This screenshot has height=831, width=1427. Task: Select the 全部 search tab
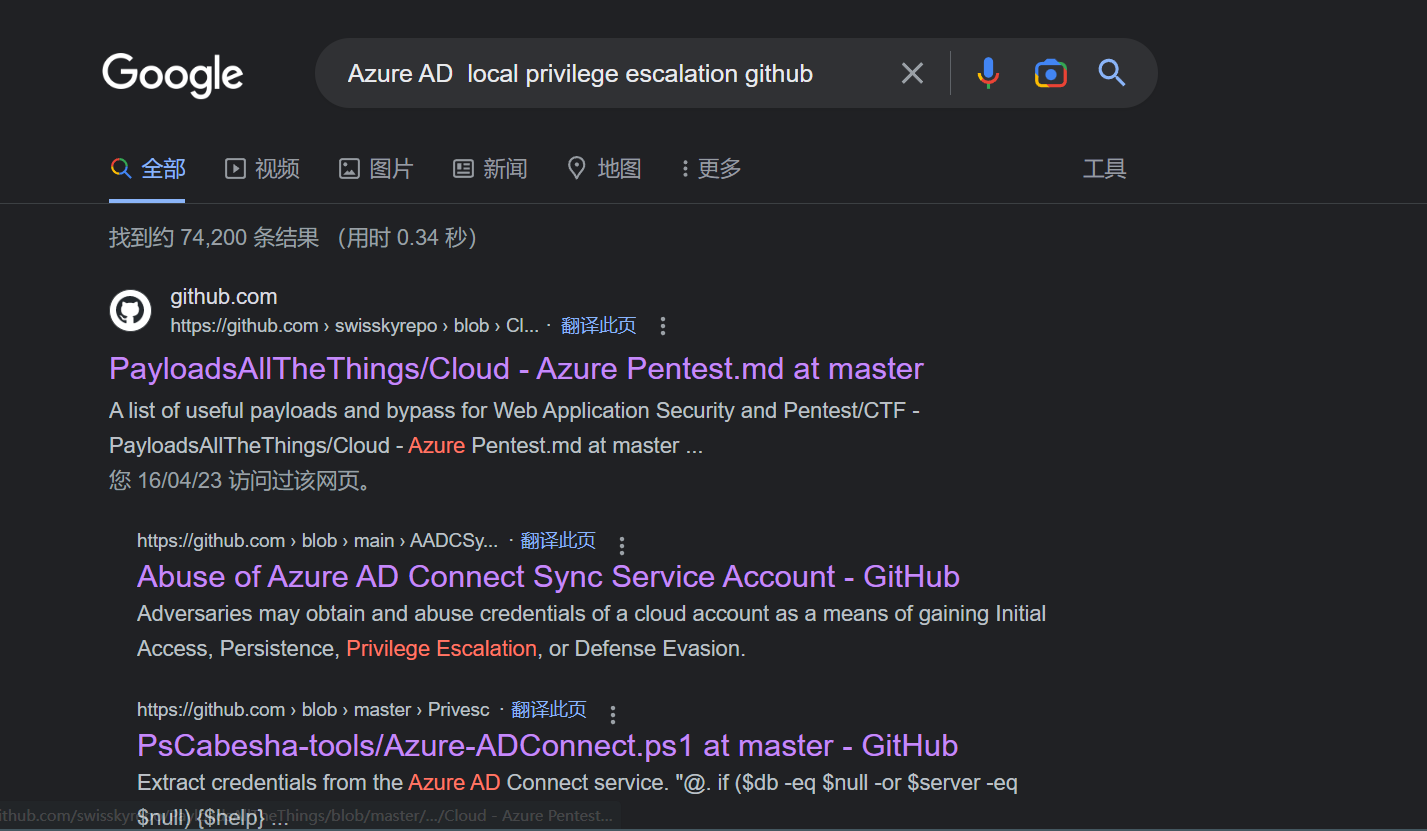(148, 169)
